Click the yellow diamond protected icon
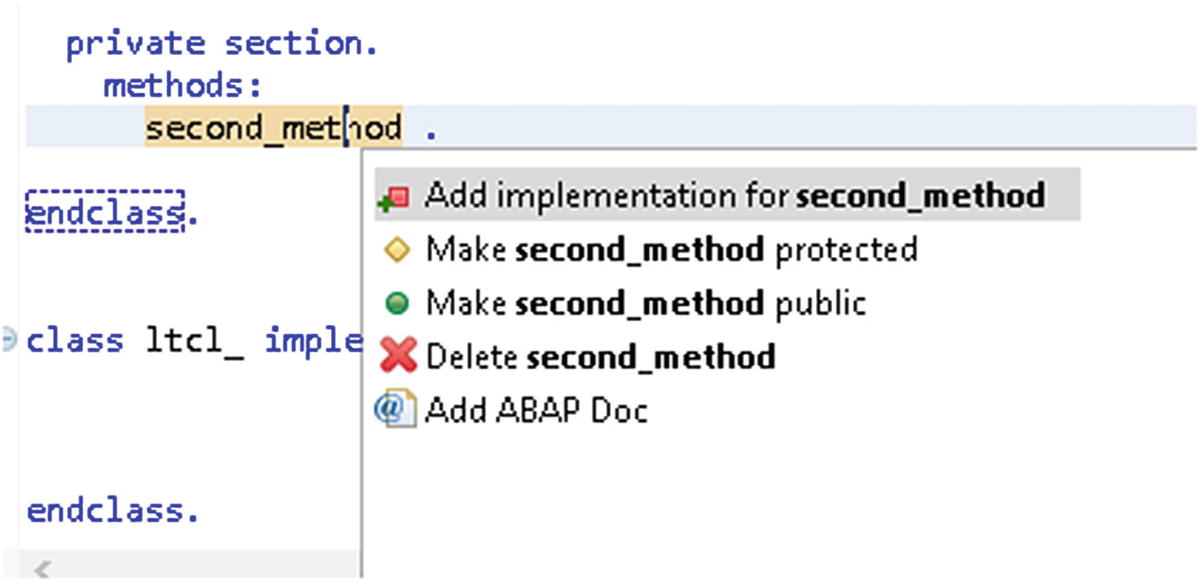Viewport: 1200px width, 581px height. click(x=395, y=250)
